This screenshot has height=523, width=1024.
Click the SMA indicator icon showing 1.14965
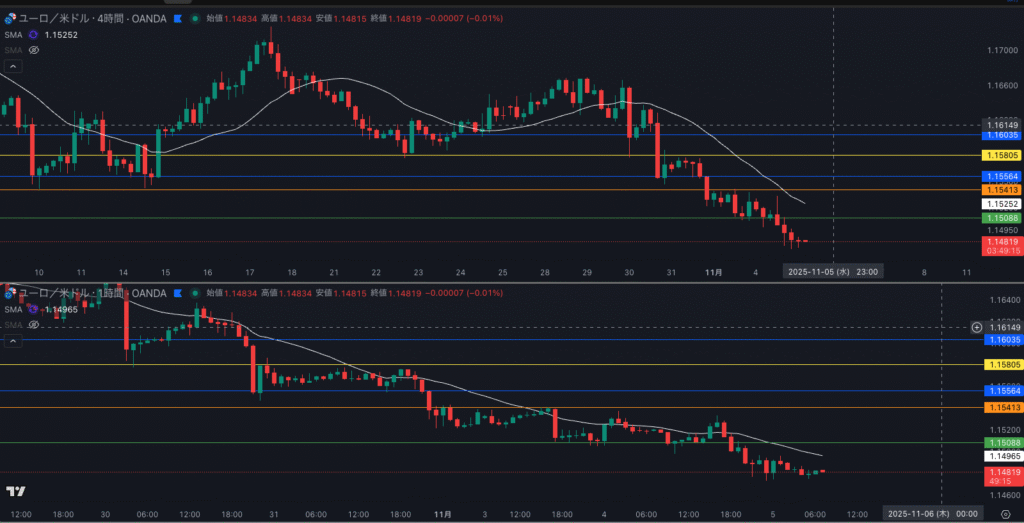pyautogui.click(x=33, y=309)
